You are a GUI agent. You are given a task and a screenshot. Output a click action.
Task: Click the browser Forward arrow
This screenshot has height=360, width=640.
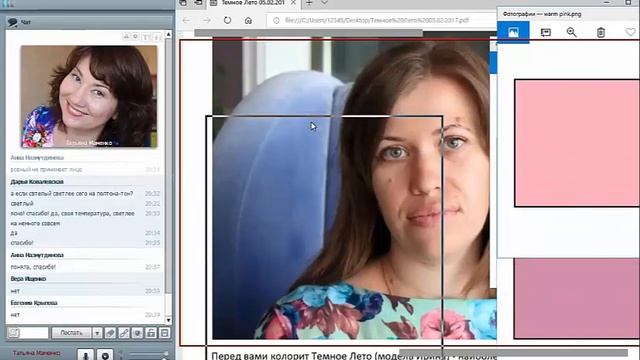[207, 20]
